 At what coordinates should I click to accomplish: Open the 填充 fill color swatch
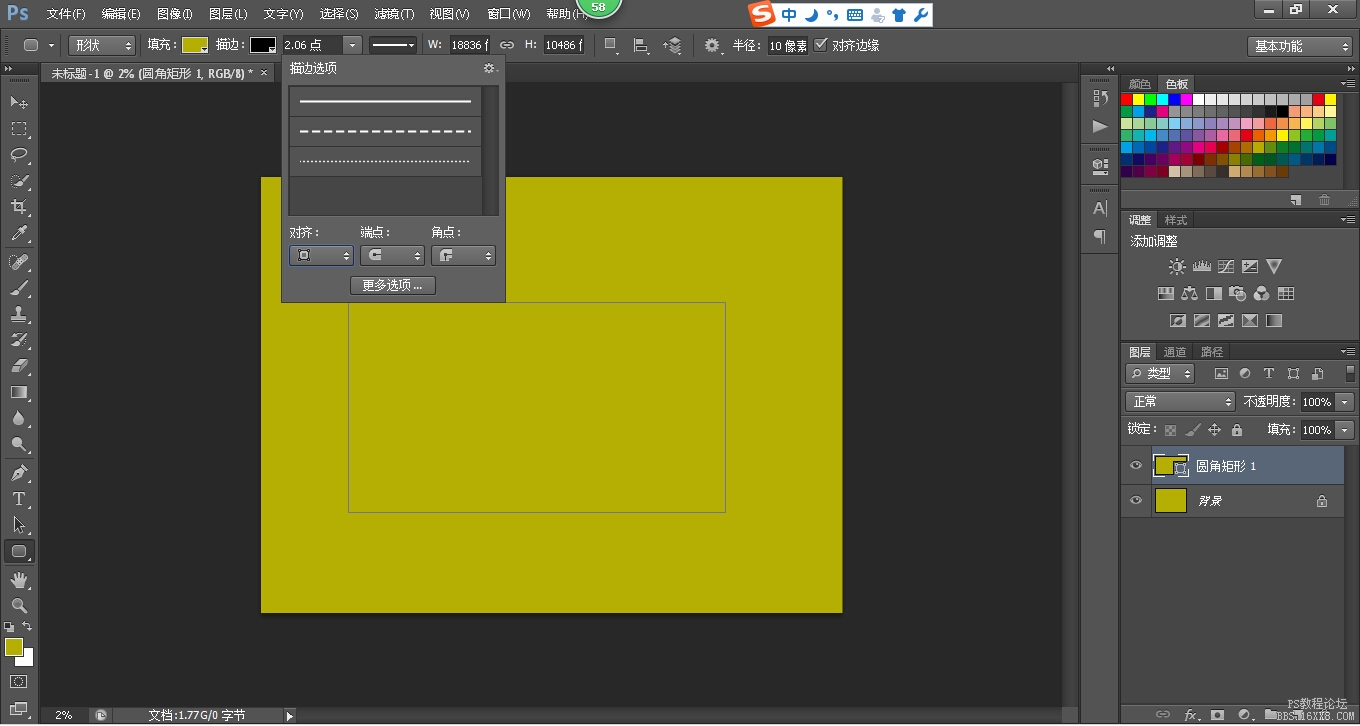(x=195, y=45)
